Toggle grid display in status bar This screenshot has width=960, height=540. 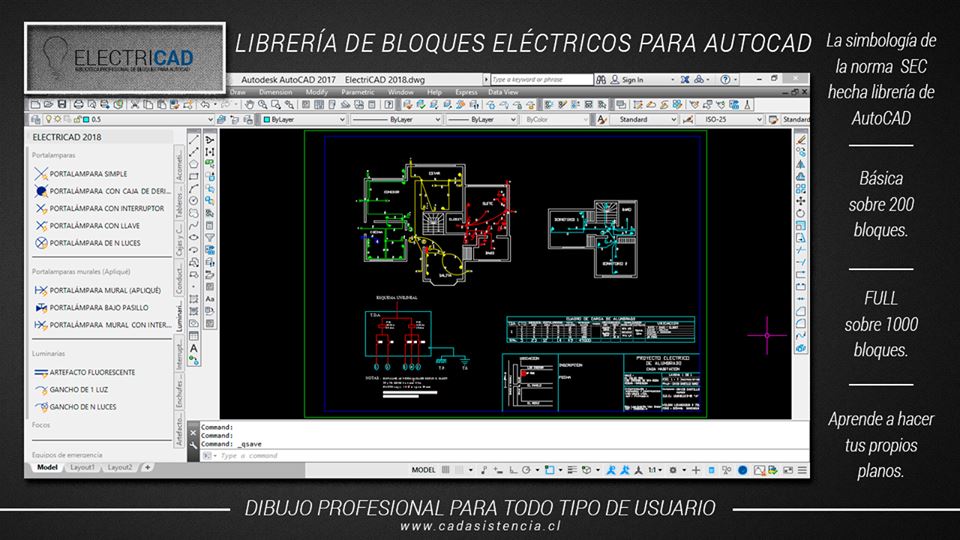(x=446, y=470)
